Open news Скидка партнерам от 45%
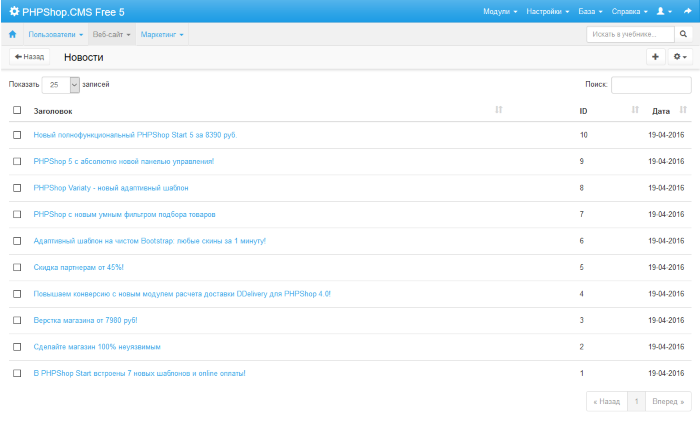 click(x=79, y=267)
